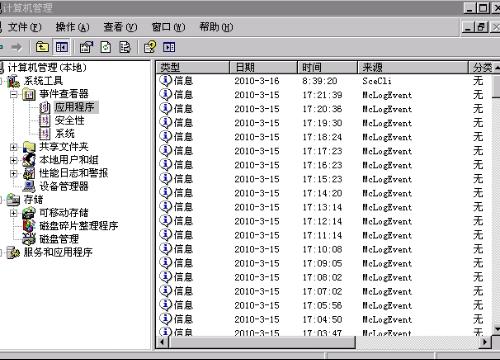
Task: Click the 存储 icon in tree
Action: (14, 199)
